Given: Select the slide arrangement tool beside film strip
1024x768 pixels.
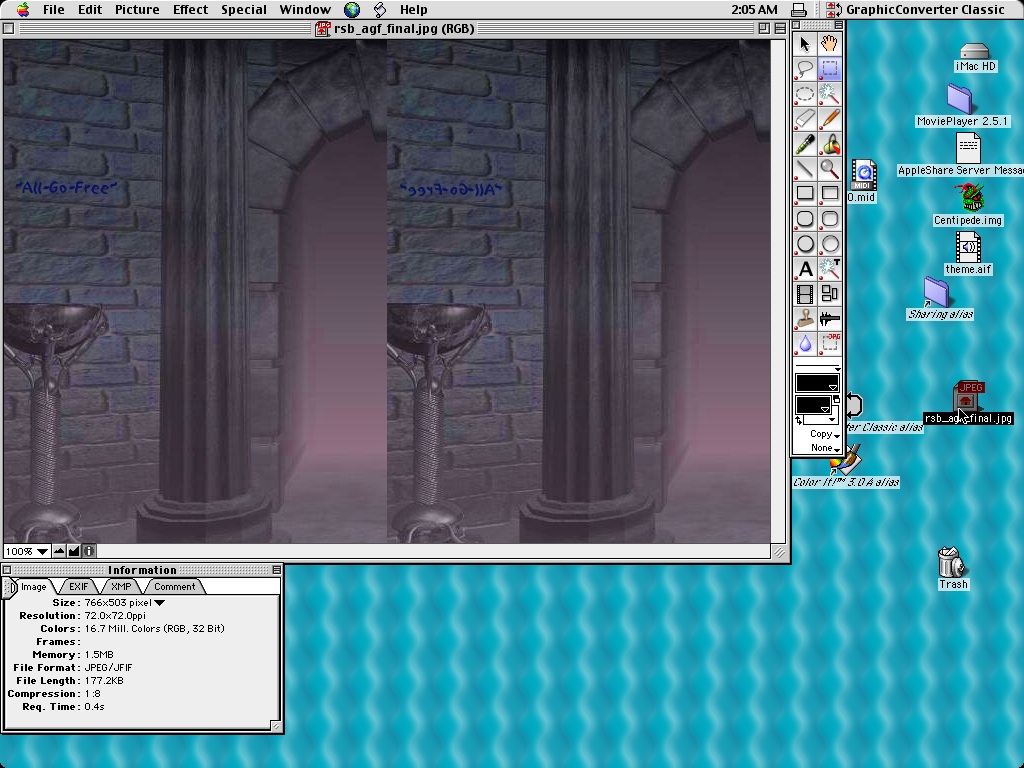Looking at the screenshot, I should pos(829,294).
